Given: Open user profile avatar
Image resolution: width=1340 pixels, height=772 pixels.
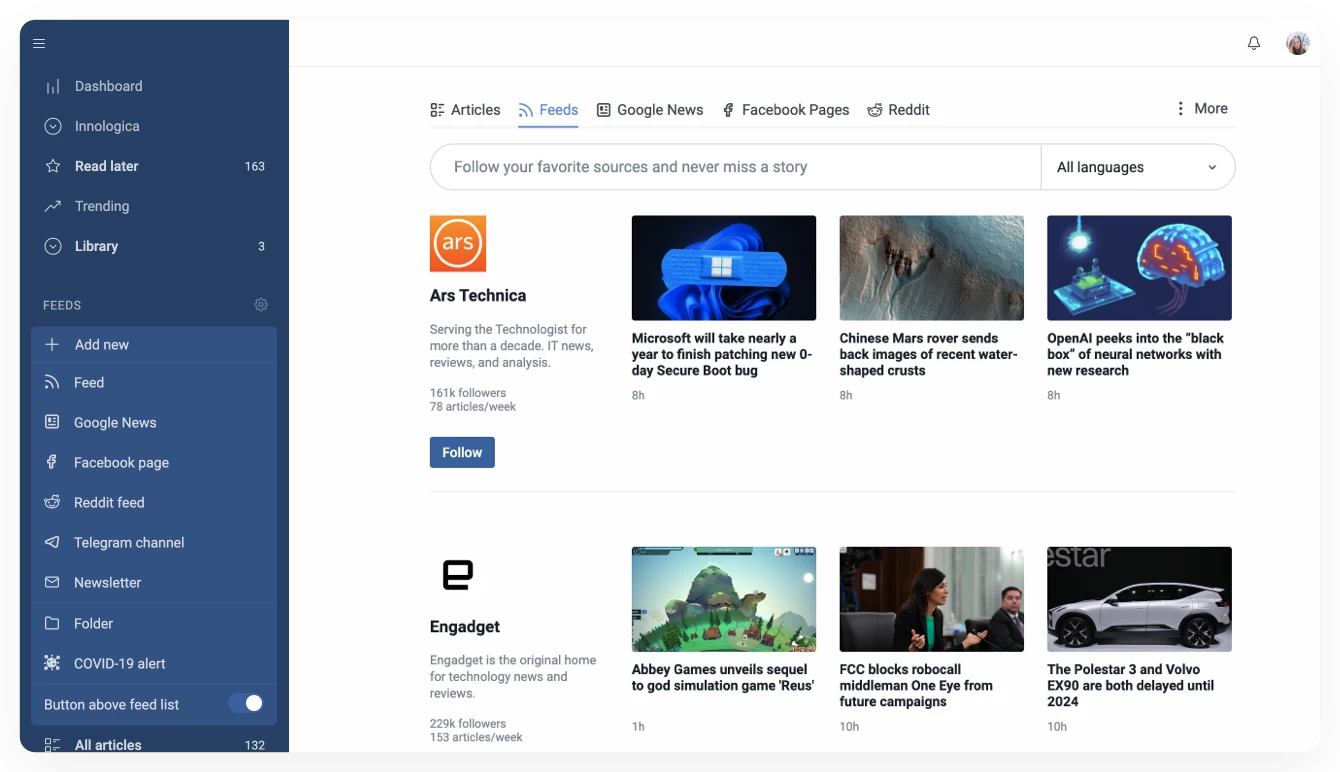Looking at the screenshot, I should (1298, 43).
